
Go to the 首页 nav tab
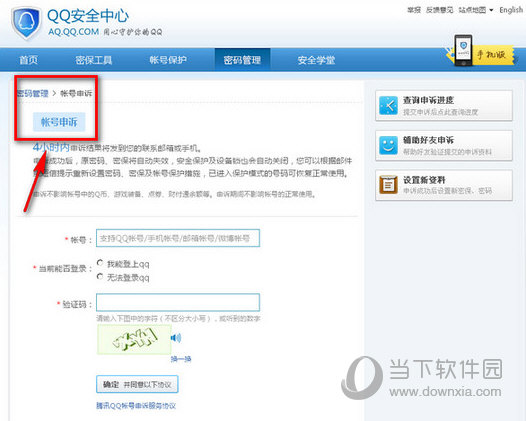[x=29, y=60]
